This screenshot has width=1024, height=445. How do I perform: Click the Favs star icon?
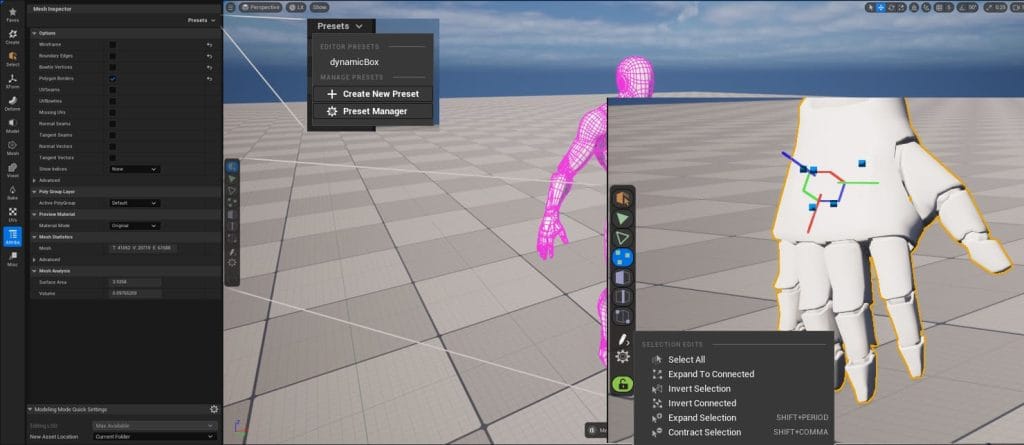click(12, 13)
